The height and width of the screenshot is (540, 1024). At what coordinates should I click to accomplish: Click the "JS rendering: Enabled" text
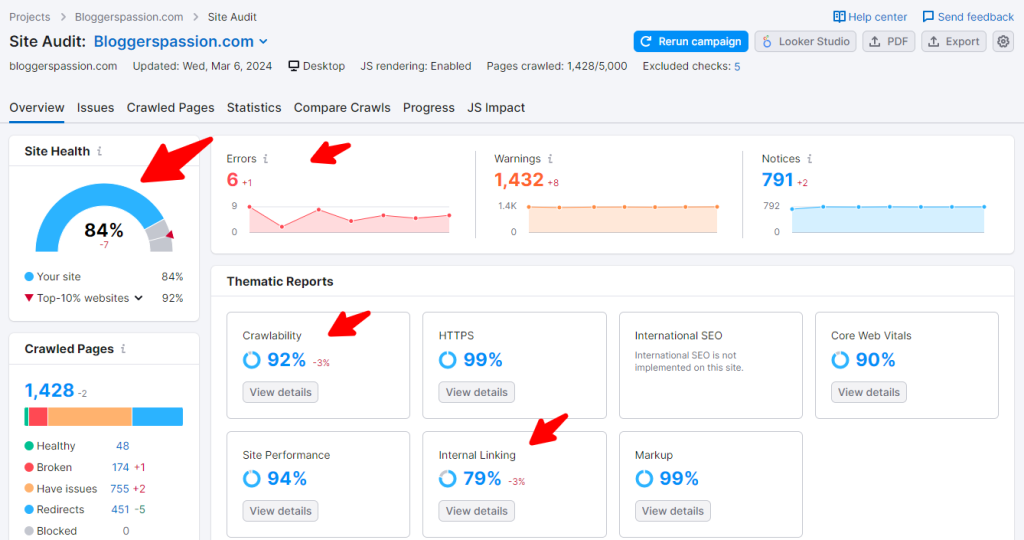tap(415, 66)
